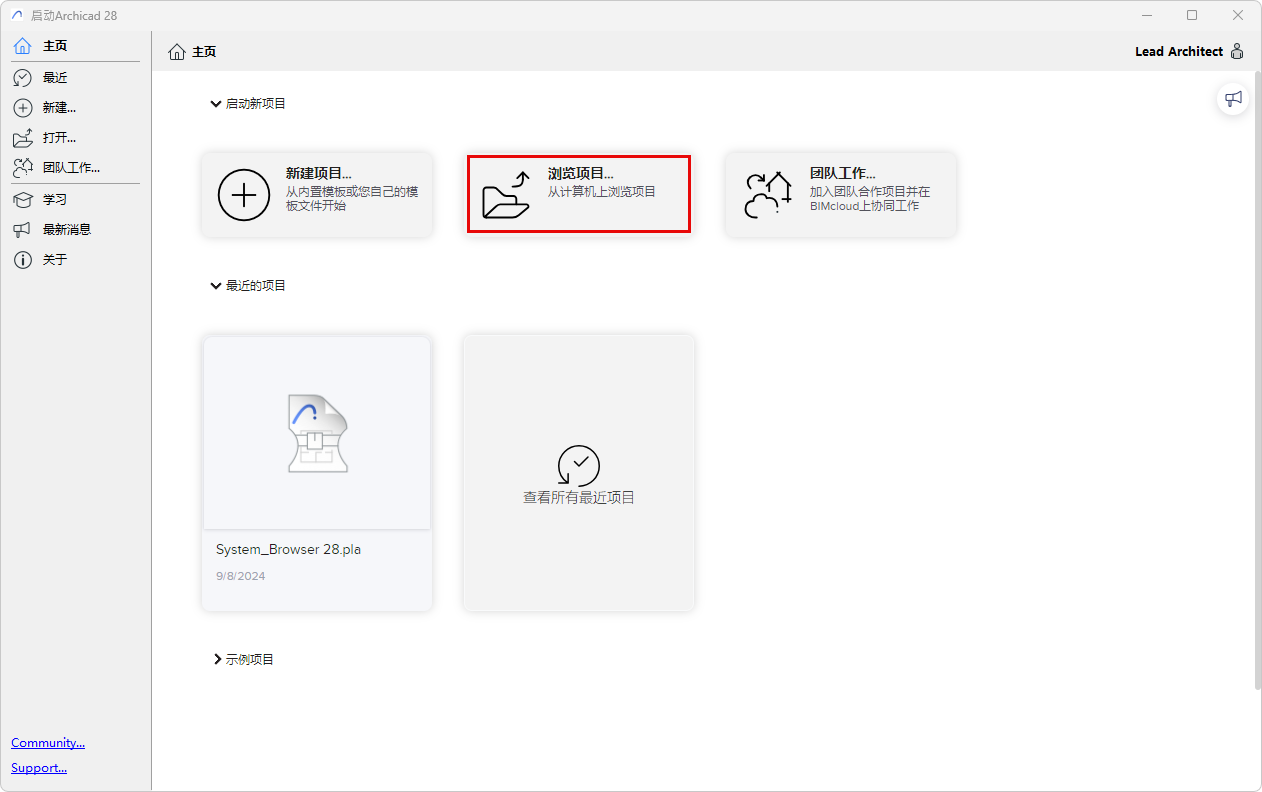Minimize the Archicad start window
Screen dimensions: 1262x792
click(1146, 15)
